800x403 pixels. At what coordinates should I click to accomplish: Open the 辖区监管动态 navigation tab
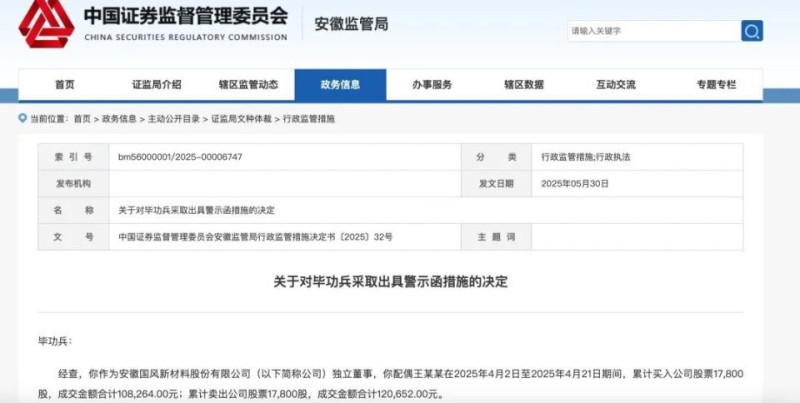pos(248,85)
